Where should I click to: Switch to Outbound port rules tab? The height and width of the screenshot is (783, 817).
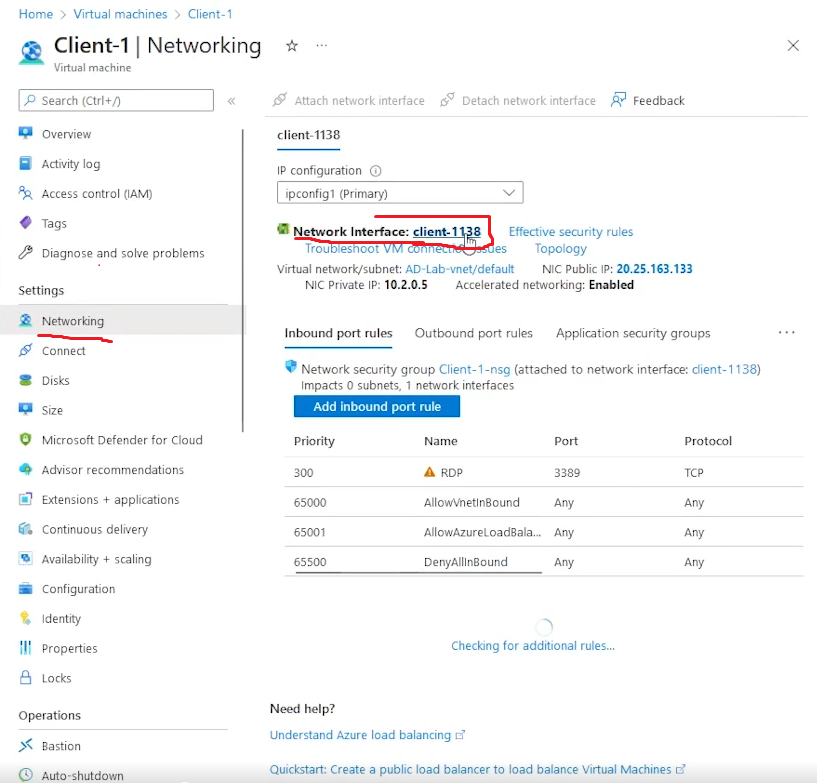coord(473,333)
